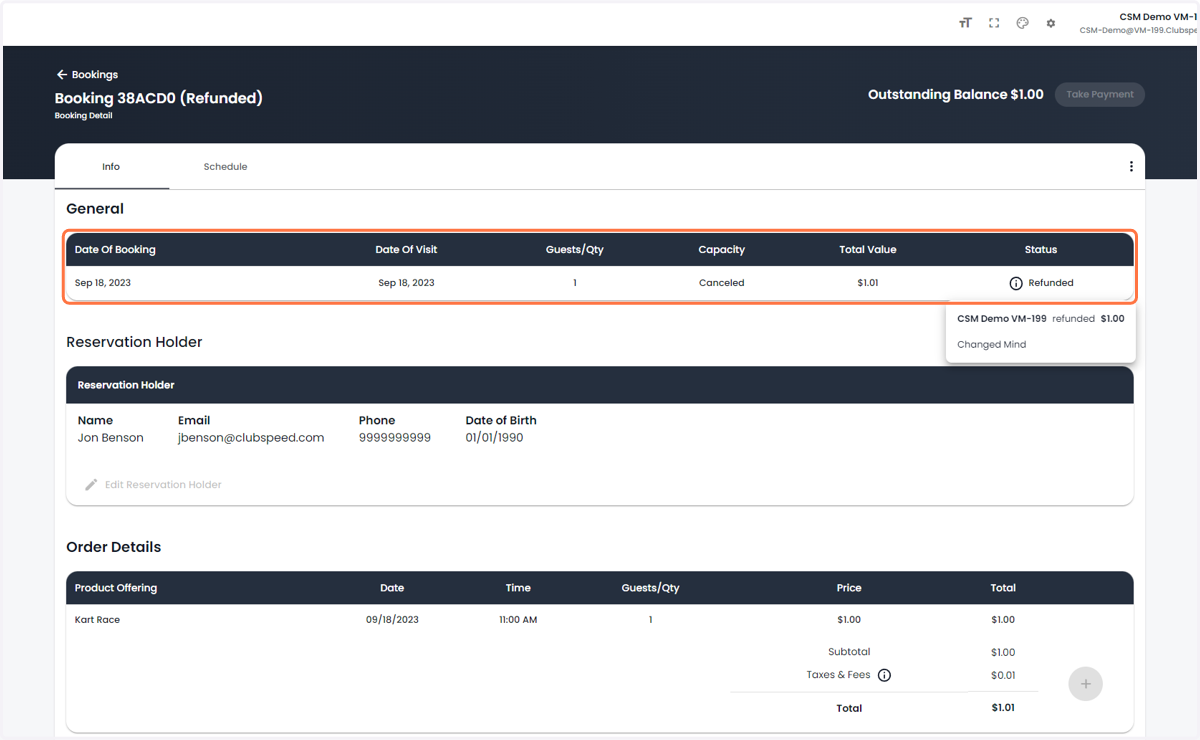The height and width of the screenshot is (740, 1200).
Task: Click the Take Payment button
Action: [x=1100, y=94]
